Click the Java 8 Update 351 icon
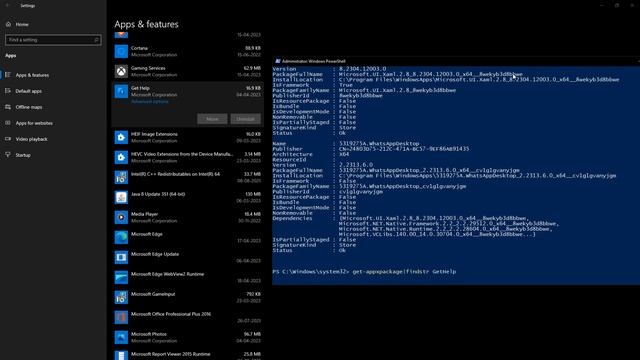The image size is (640, 360). (121, 198)
